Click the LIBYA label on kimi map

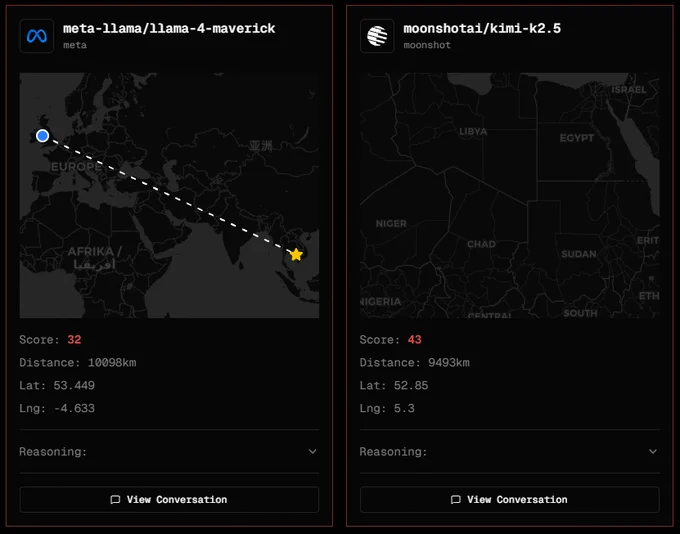tap(473, 131)
